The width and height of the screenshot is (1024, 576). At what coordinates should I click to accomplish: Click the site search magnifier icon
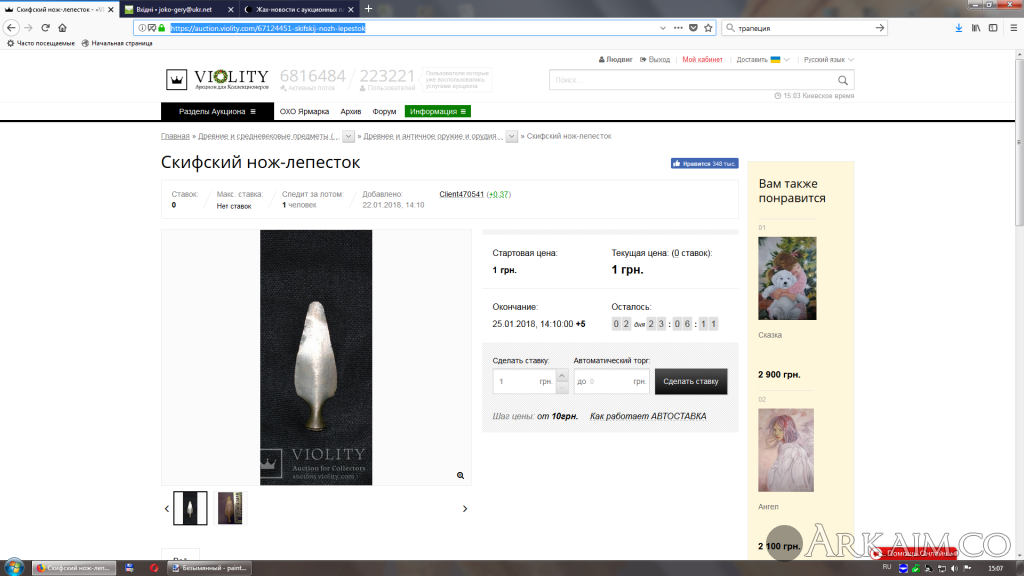[844, 80]
